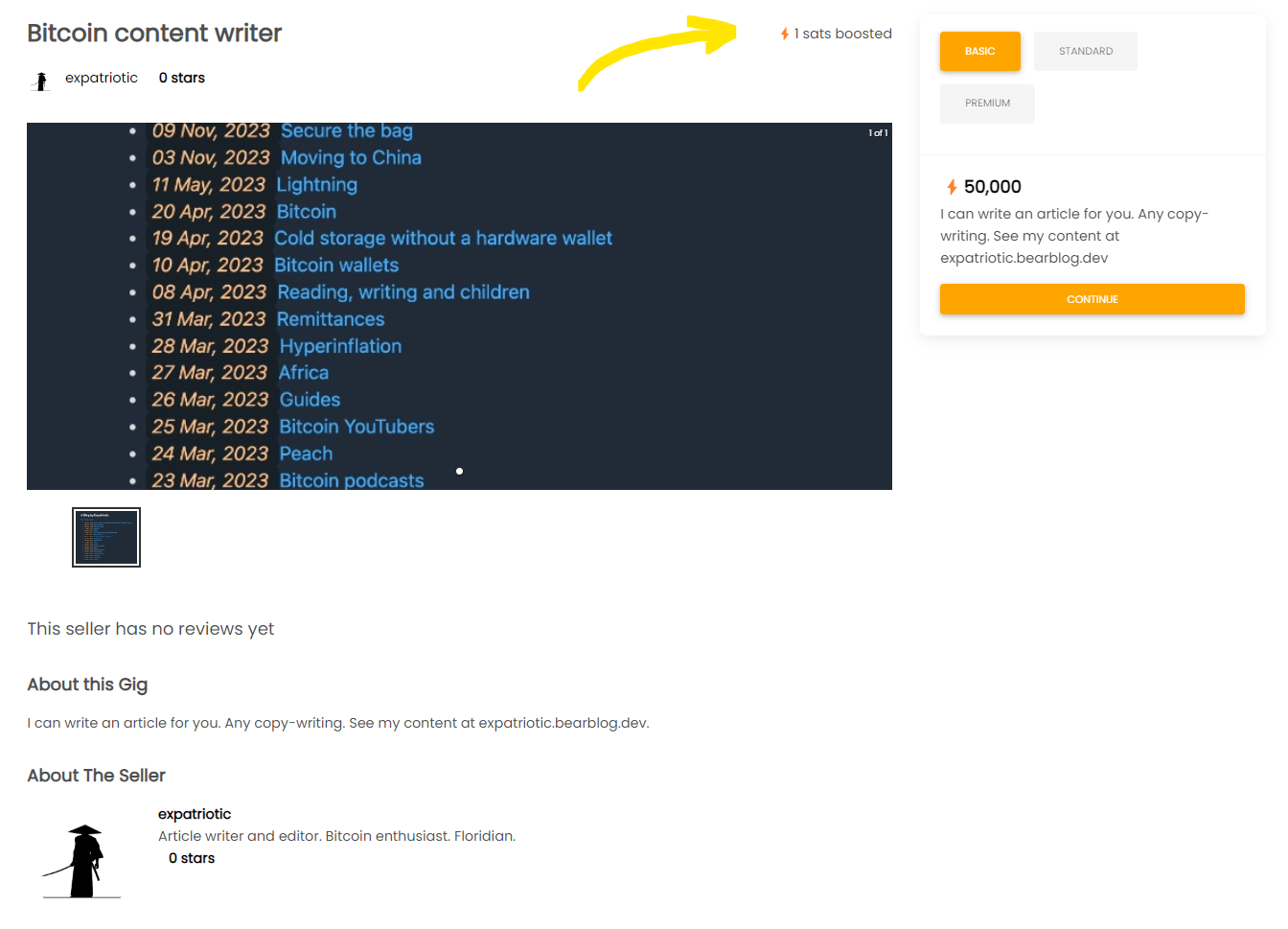Click the seller name in About The Seller
The image size is (1288, 929).
[x=195, y=814]
